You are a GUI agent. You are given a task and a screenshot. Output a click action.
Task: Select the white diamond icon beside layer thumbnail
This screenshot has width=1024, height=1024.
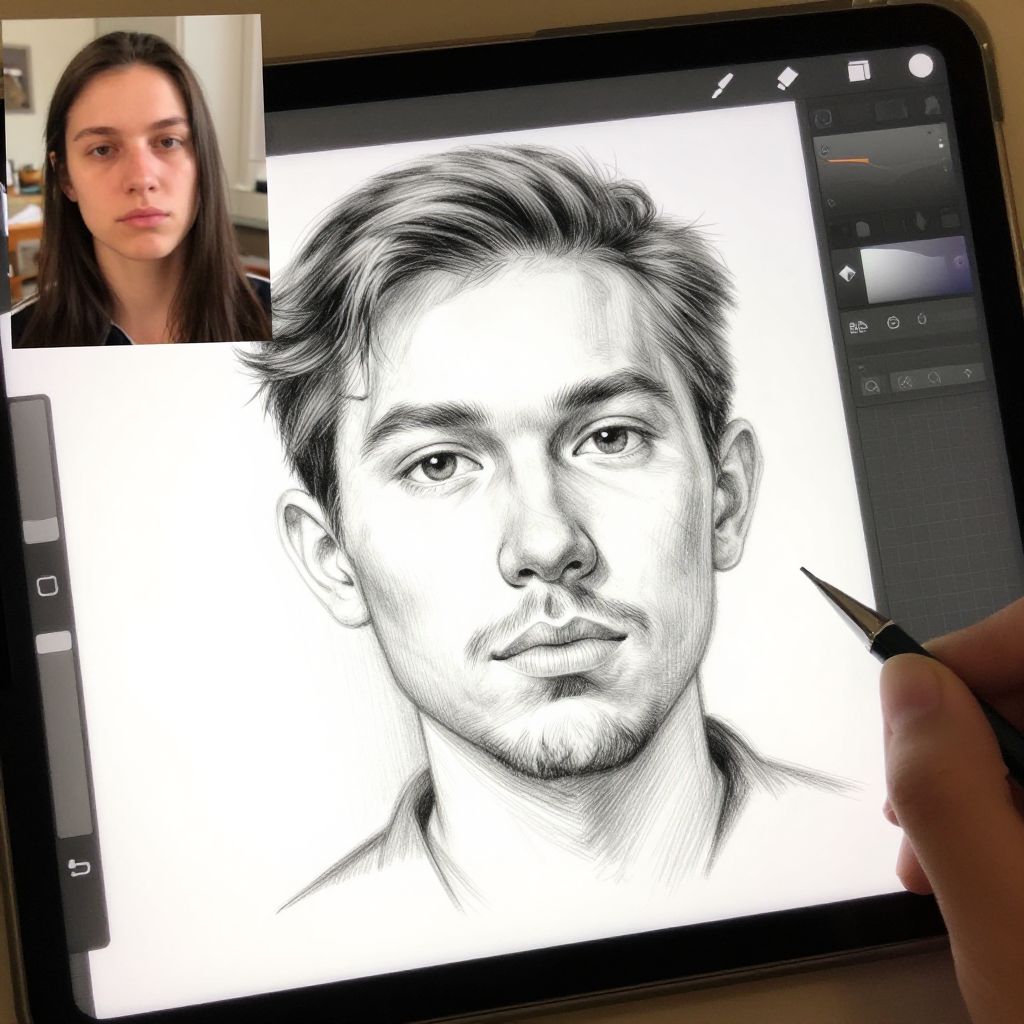point(847,273)
